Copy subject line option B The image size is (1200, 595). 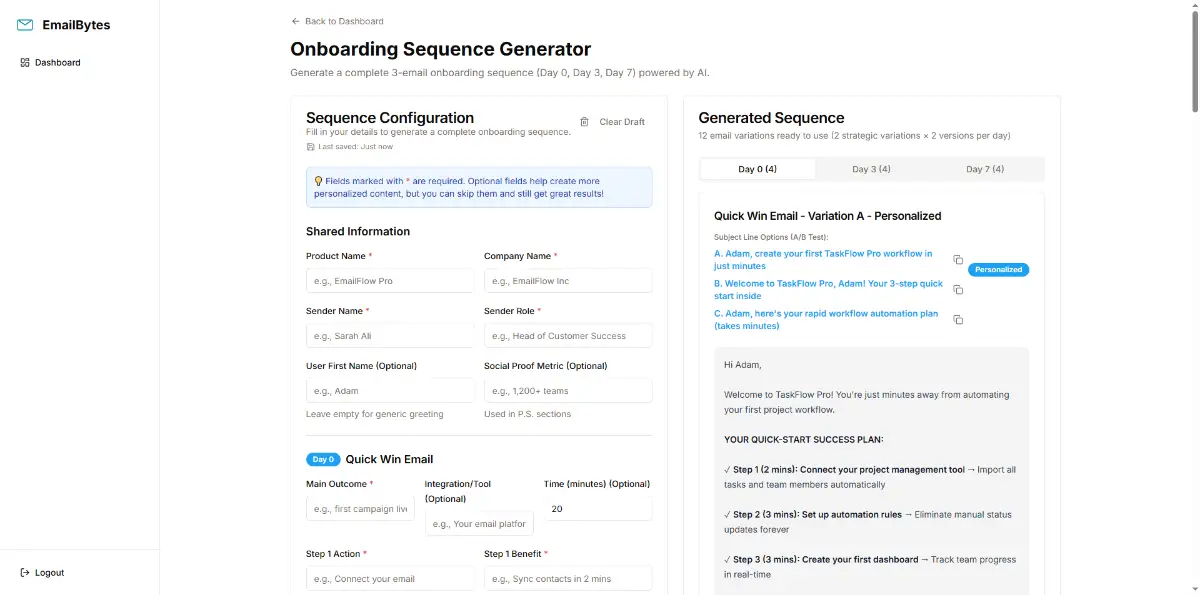point(958,290)
